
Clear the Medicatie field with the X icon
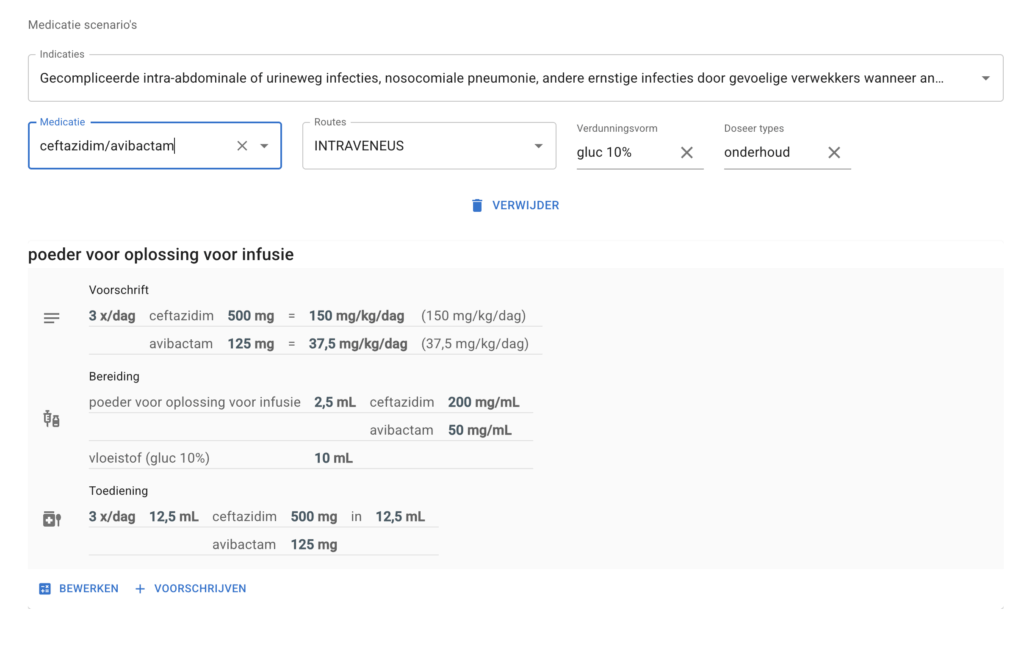pos(242,146)
